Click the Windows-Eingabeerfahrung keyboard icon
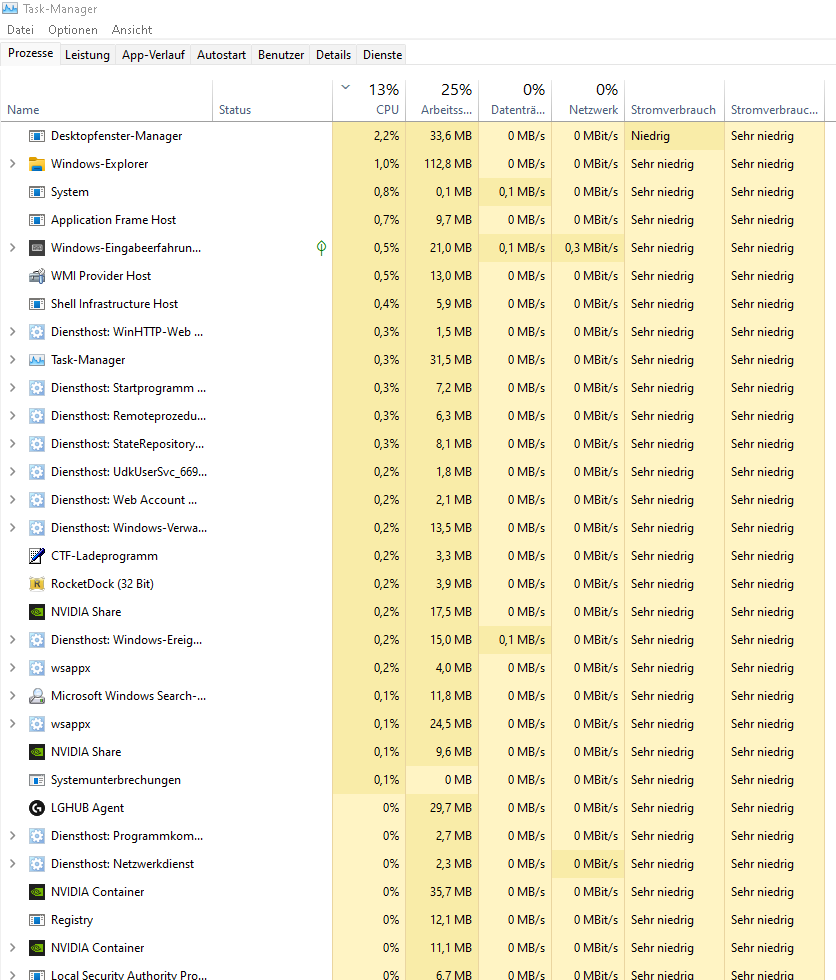The height and width of the screenshot is (980, 836). point(37,248)
